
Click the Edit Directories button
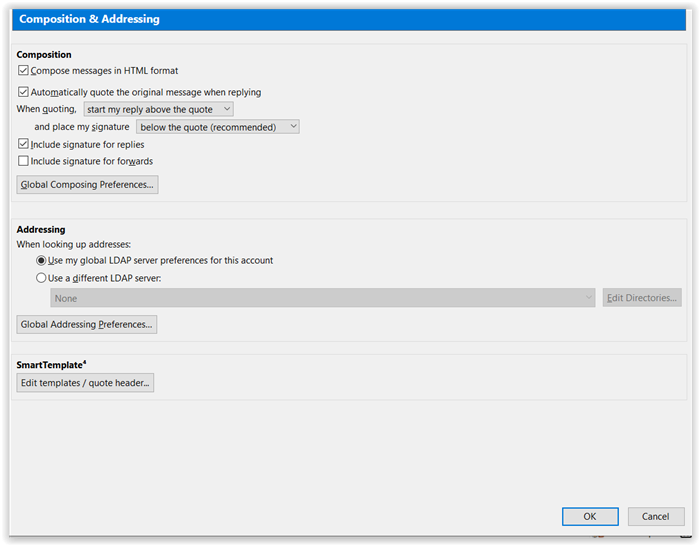(642, 298)
